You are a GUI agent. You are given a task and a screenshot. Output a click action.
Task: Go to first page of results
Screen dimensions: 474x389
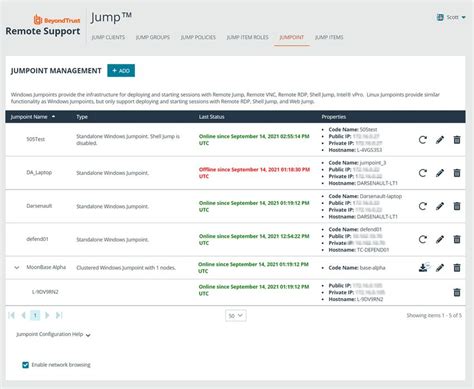(12, 315)
